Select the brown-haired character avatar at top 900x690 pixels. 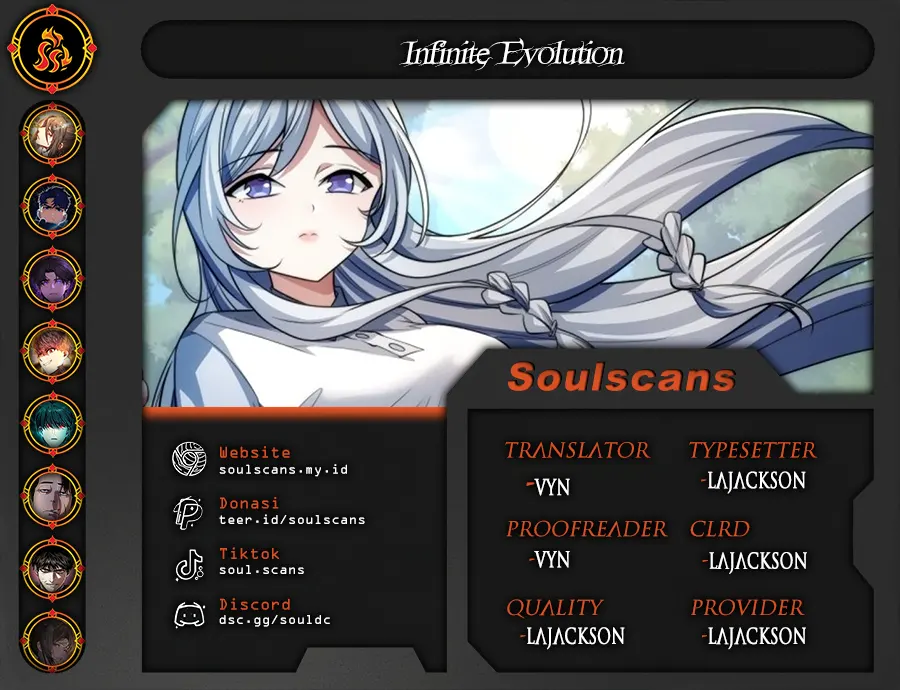point(52,134)
